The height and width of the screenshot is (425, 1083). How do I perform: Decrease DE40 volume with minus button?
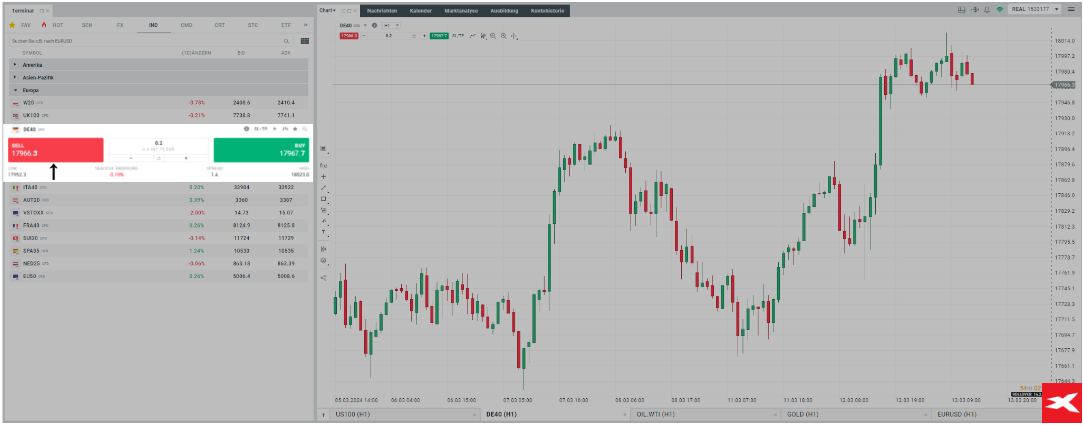click(x=131, y=158)
